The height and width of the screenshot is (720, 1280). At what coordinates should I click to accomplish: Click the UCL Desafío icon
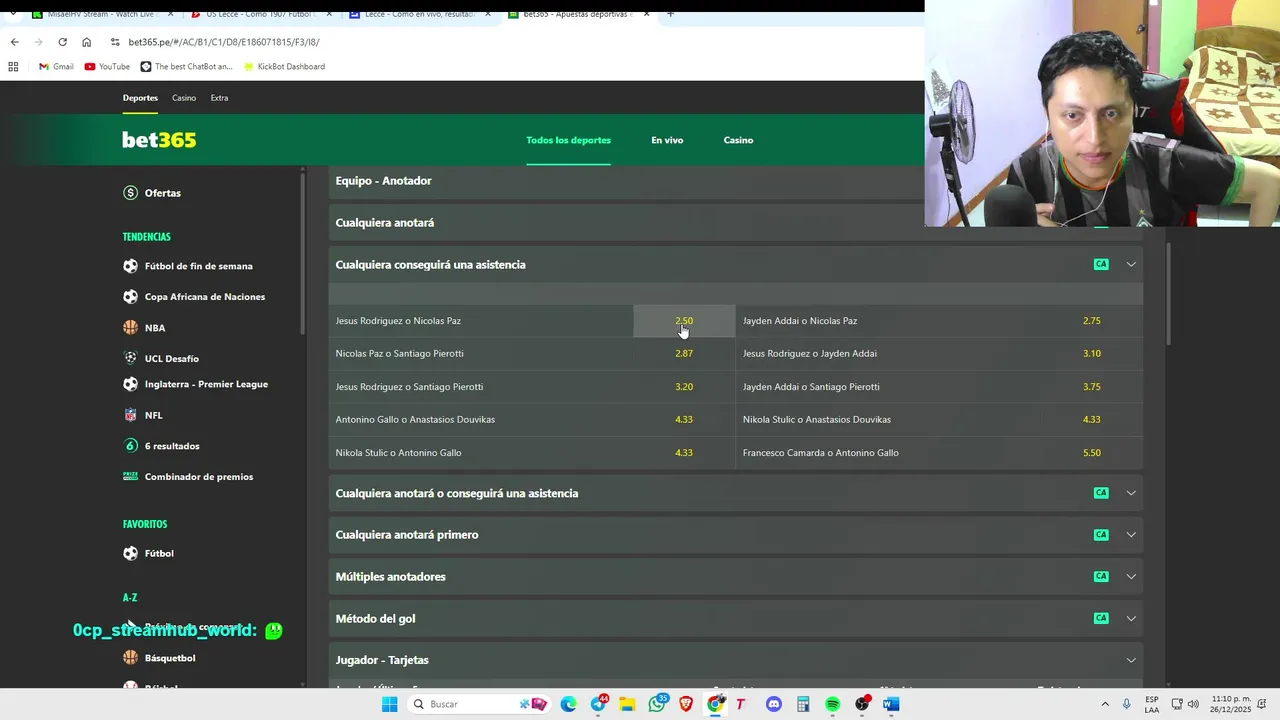pos(130,358)
